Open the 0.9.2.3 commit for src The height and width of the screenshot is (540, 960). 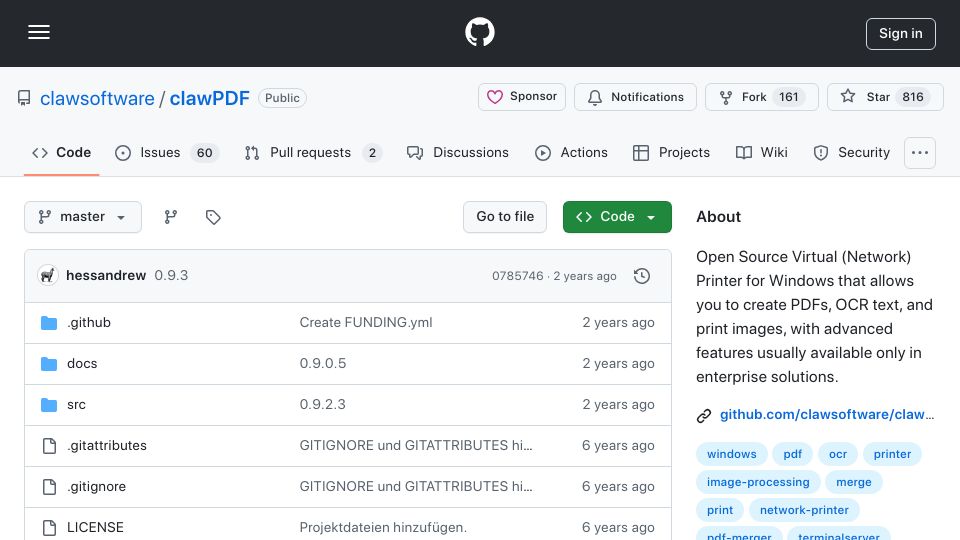[x=323, y=405]
